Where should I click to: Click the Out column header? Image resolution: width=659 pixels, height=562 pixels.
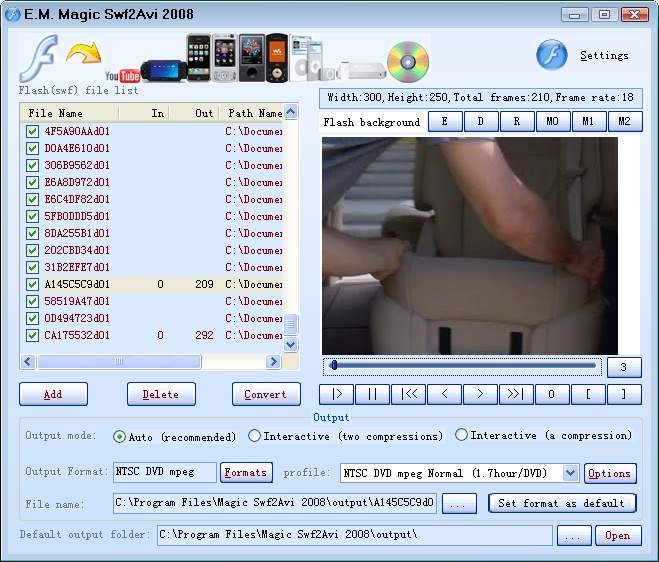[194, 113]
